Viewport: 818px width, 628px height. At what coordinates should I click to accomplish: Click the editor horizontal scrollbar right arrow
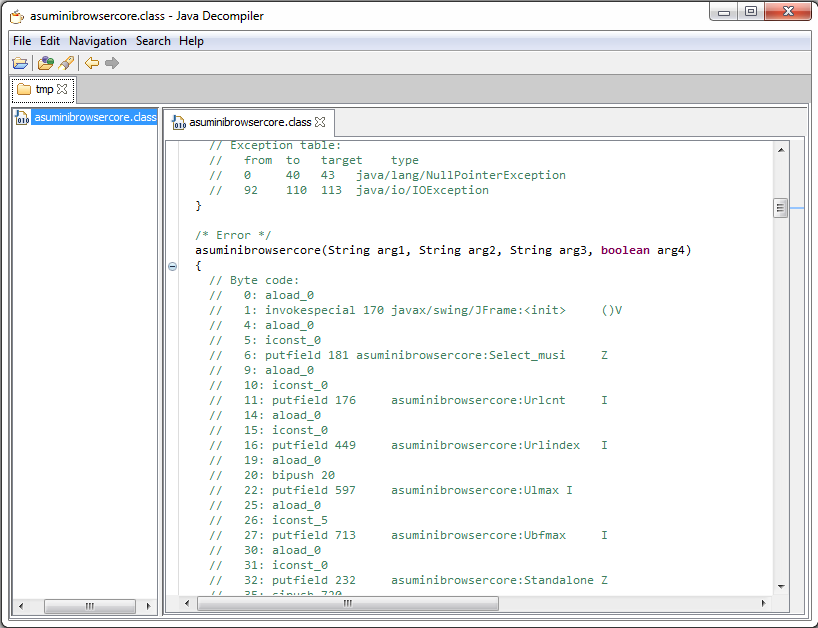[x=763, y=603]
